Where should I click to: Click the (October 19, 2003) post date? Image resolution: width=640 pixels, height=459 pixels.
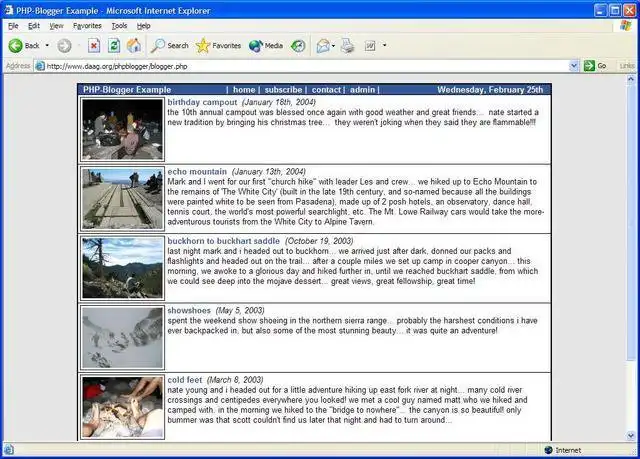(x=319, y=241)
